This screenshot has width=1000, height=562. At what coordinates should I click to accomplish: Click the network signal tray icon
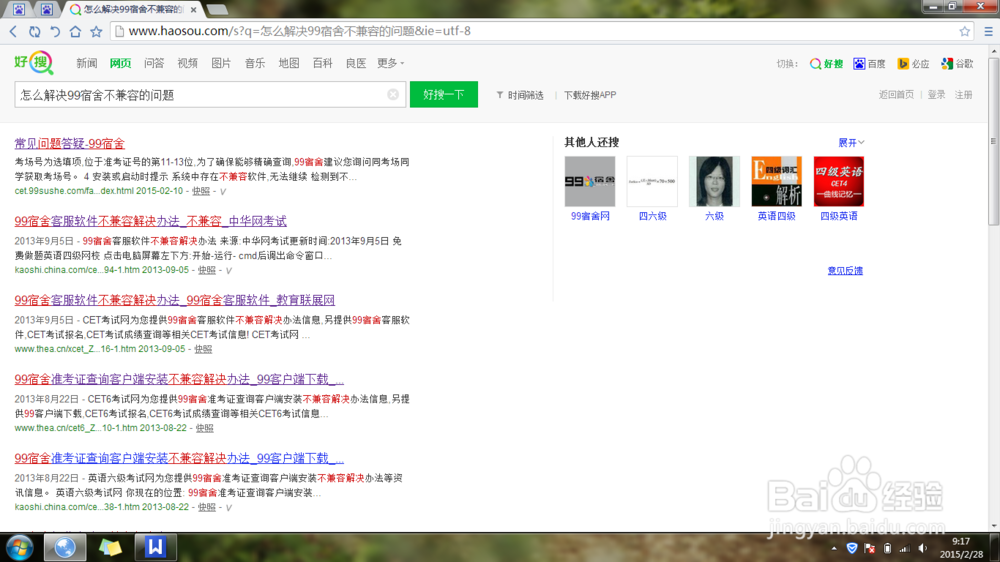(904, 548)
